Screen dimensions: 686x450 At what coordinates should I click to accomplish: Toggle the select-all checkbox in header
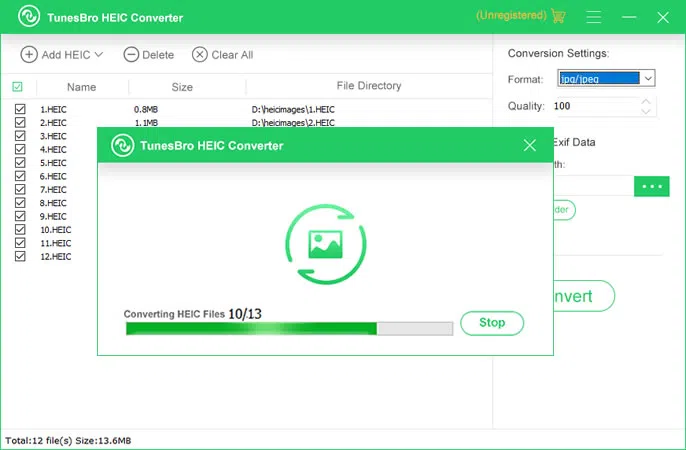click(17, 87)
